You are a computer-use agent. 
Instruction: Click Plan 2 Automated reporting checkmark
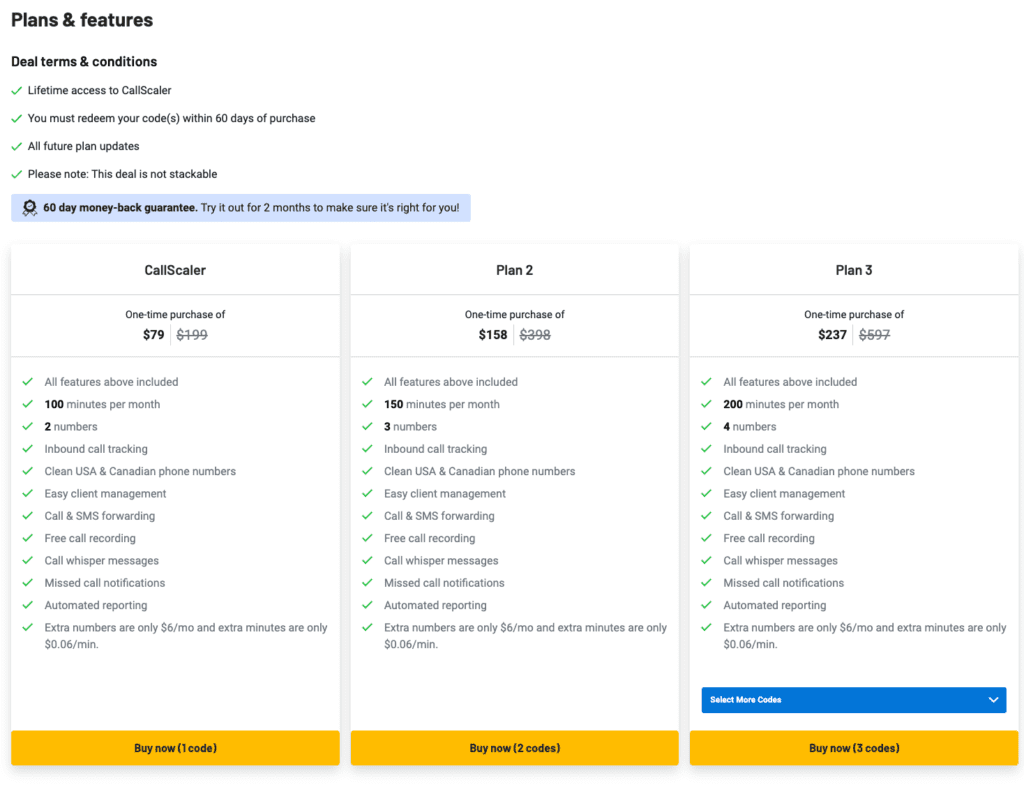[367, 605]
